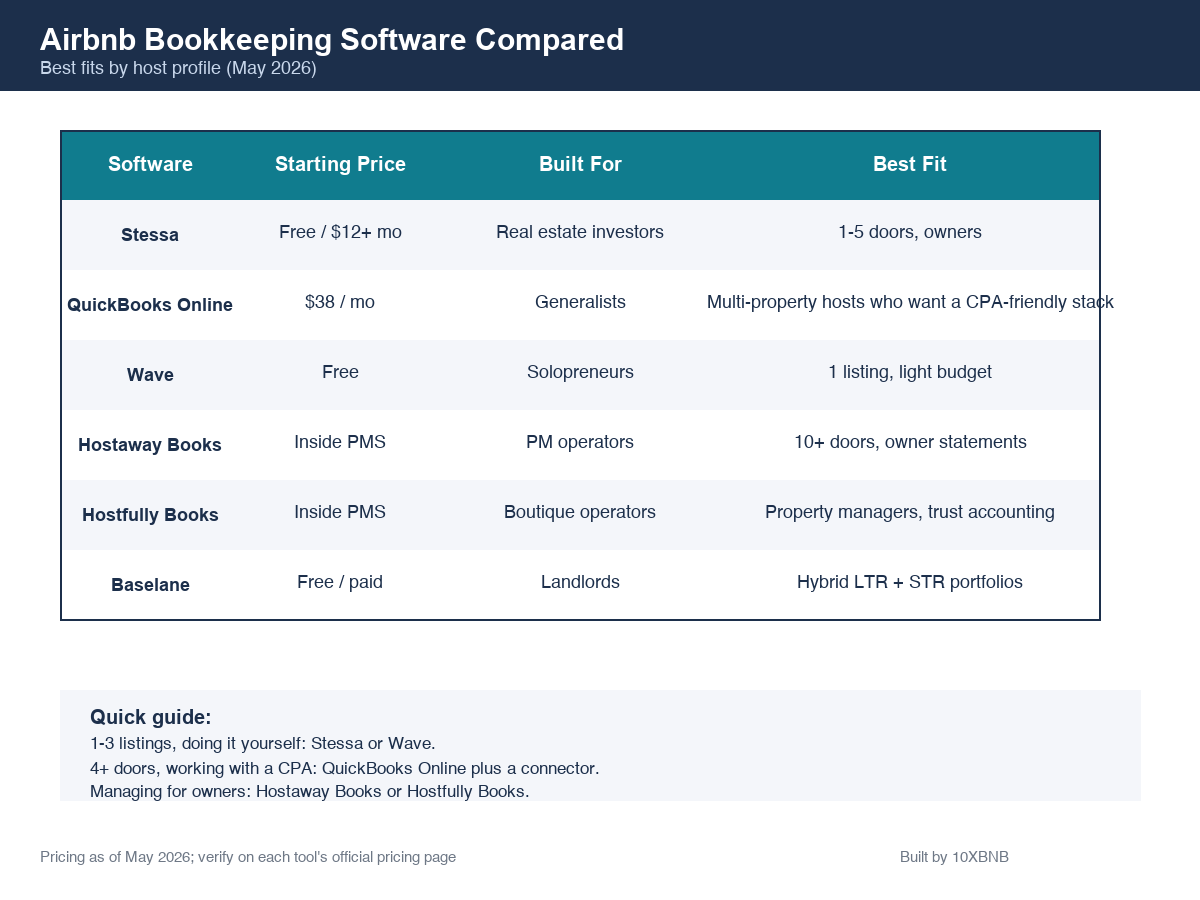Viewport: 1200px width, 900px height.
Task: Click line 'Managing for owners: Hostaway Books or Hostfully Books.'
Action: pos(310,791)
